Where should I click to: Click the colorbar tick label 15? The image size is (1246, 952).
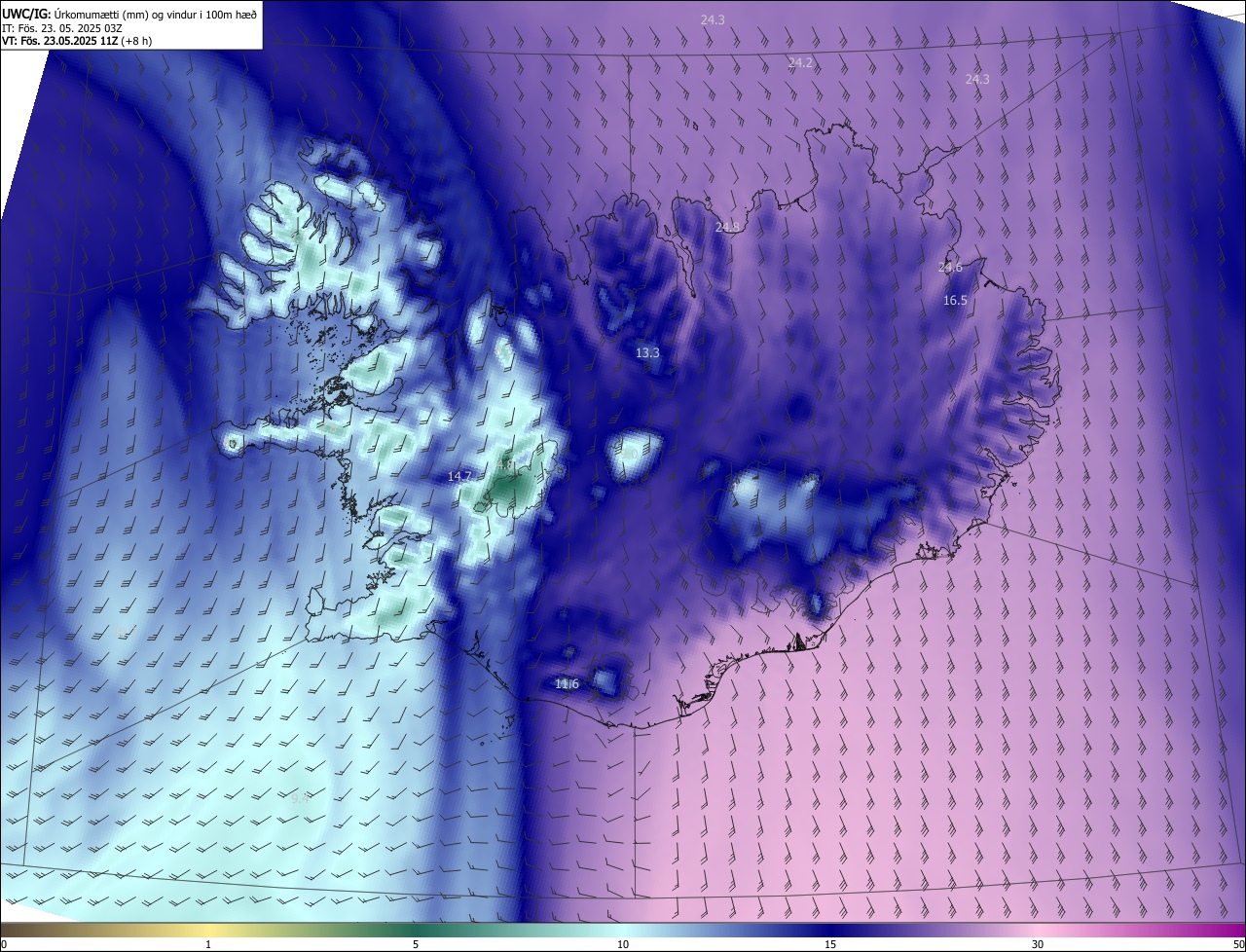click(830, 944)
